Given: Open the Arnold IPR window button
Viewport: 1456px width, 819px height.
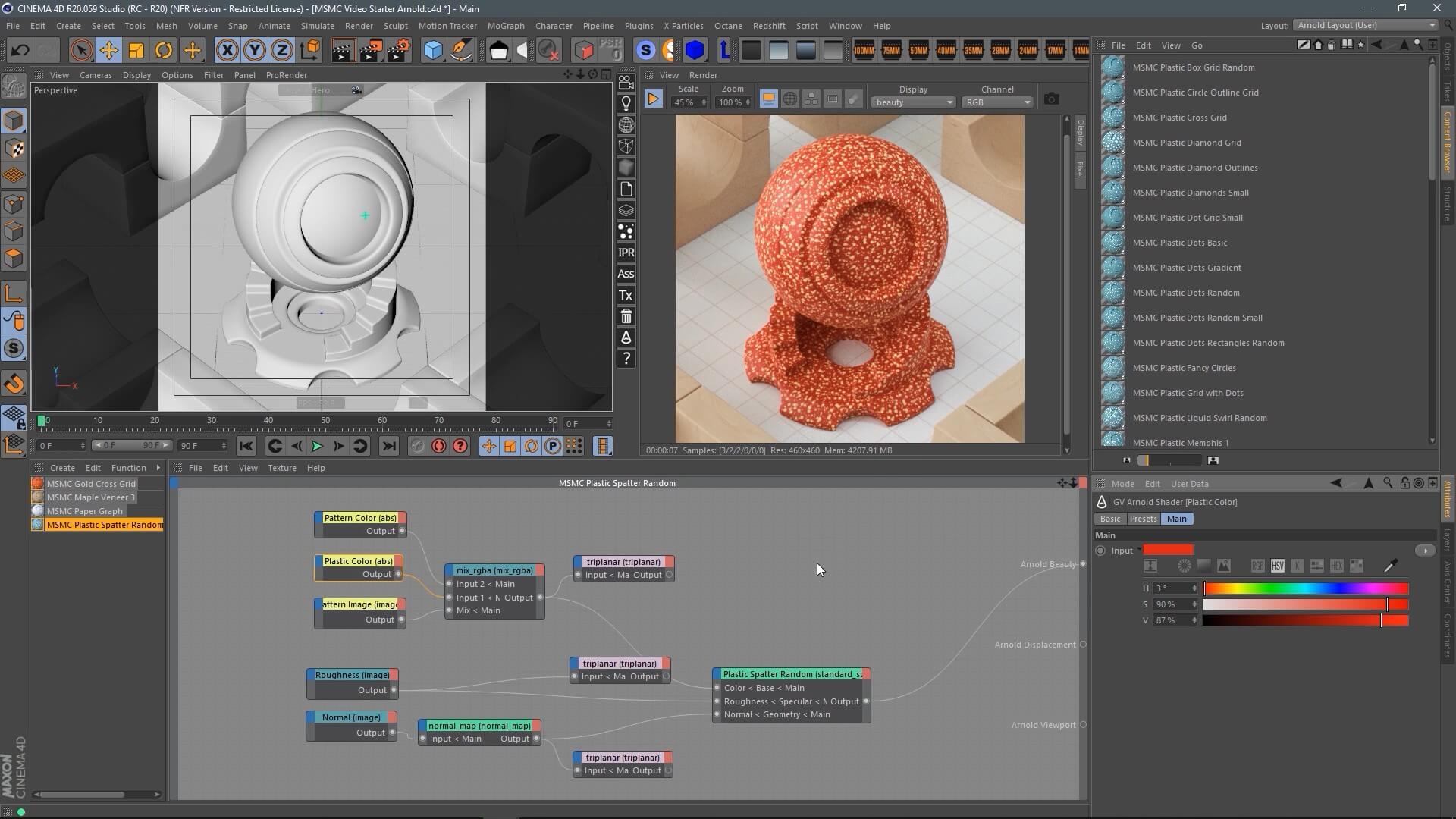Looking at the screenshot, I should click(x=626, y=253).
